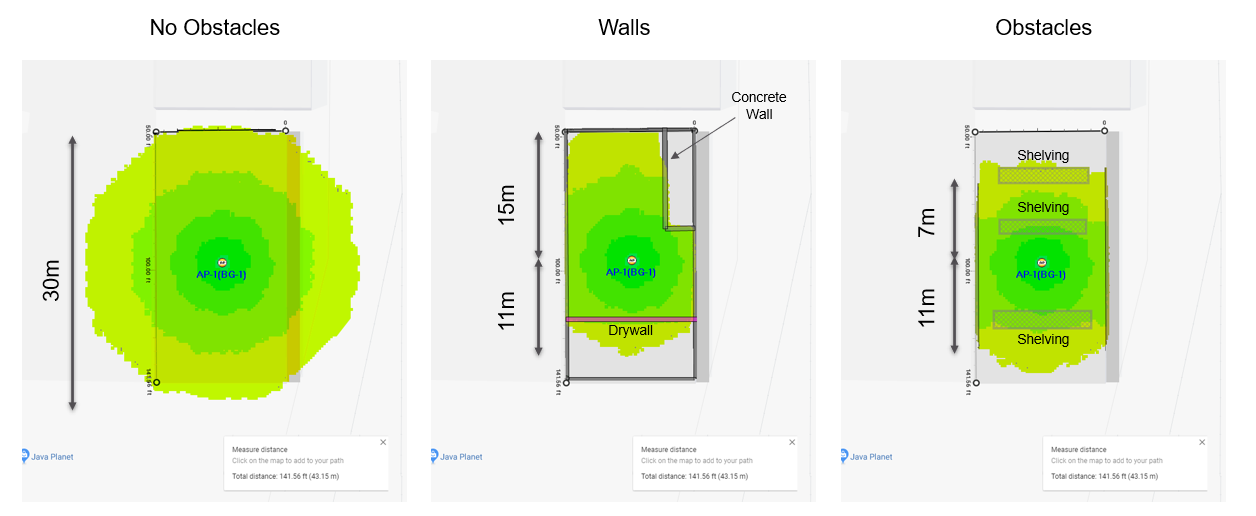Image resolution: width=1256 pixels, height=516 pixels.
Task: Click Java Planet map pin in Walls panel
Action: pos(435,456)
